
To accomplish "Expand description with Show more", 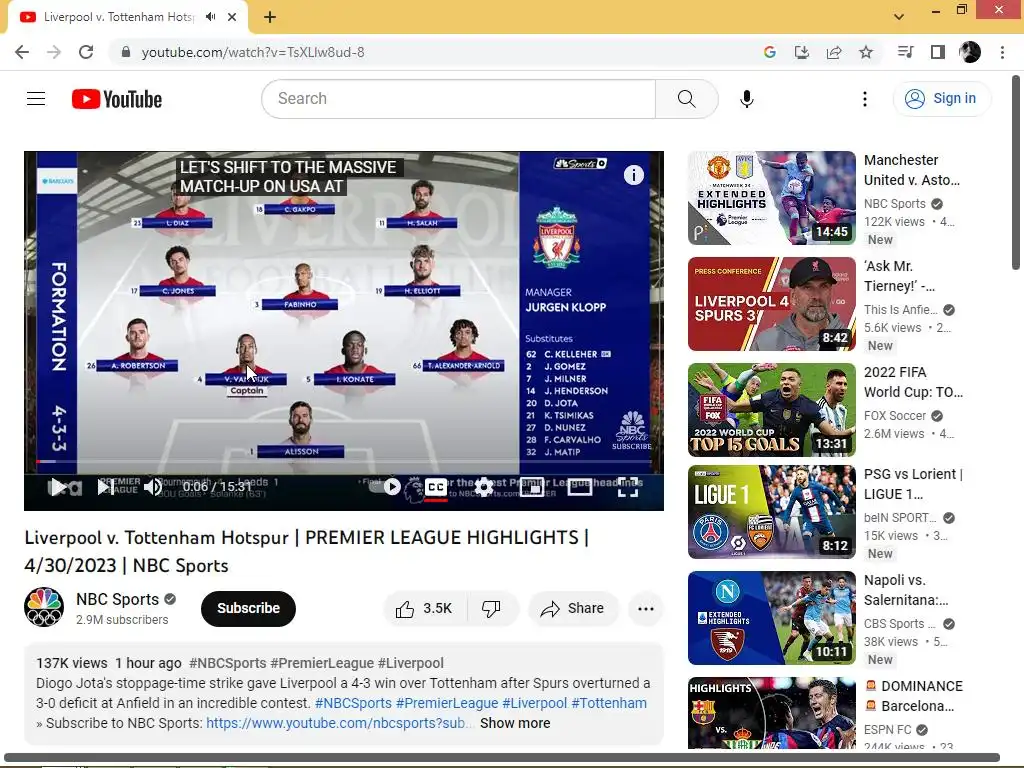I will [515, 723].
